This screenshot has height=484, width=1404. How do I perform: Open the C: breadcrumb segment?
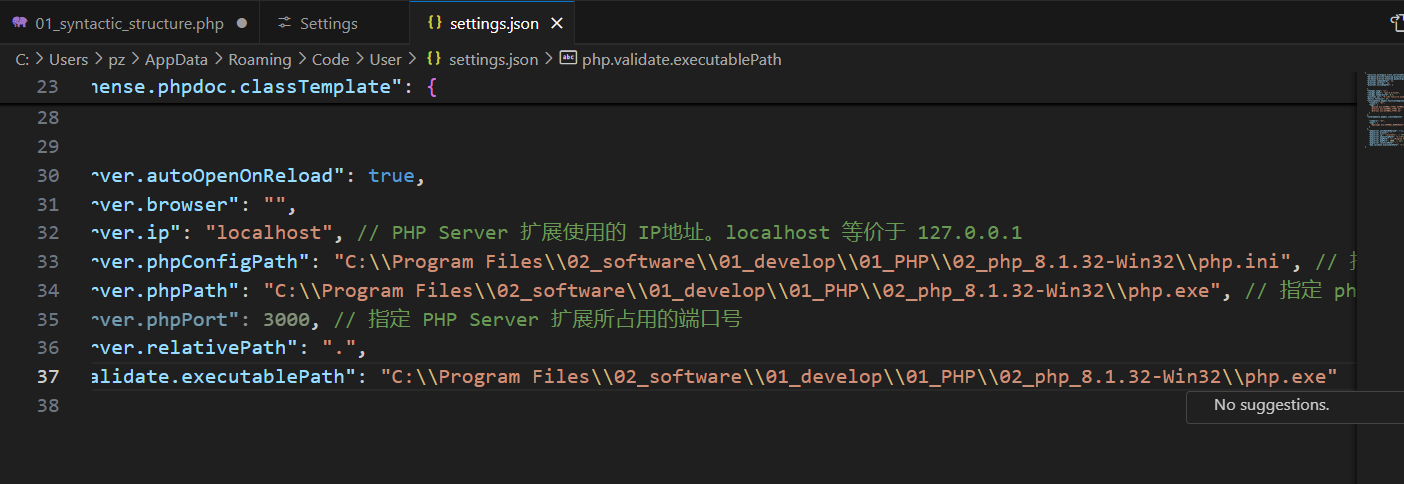tap(22, 59)
